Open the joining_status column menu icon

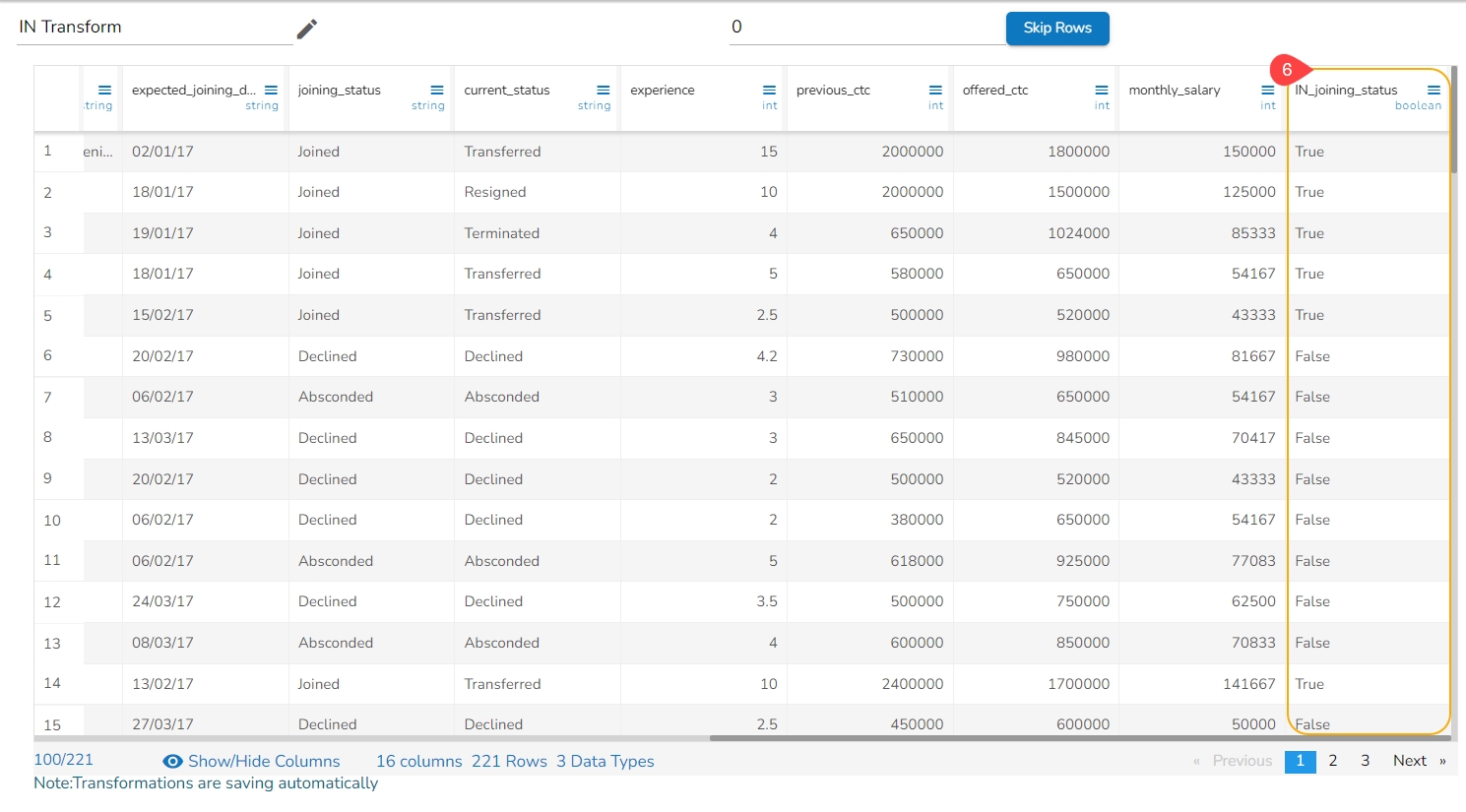(x=437, y=91)
